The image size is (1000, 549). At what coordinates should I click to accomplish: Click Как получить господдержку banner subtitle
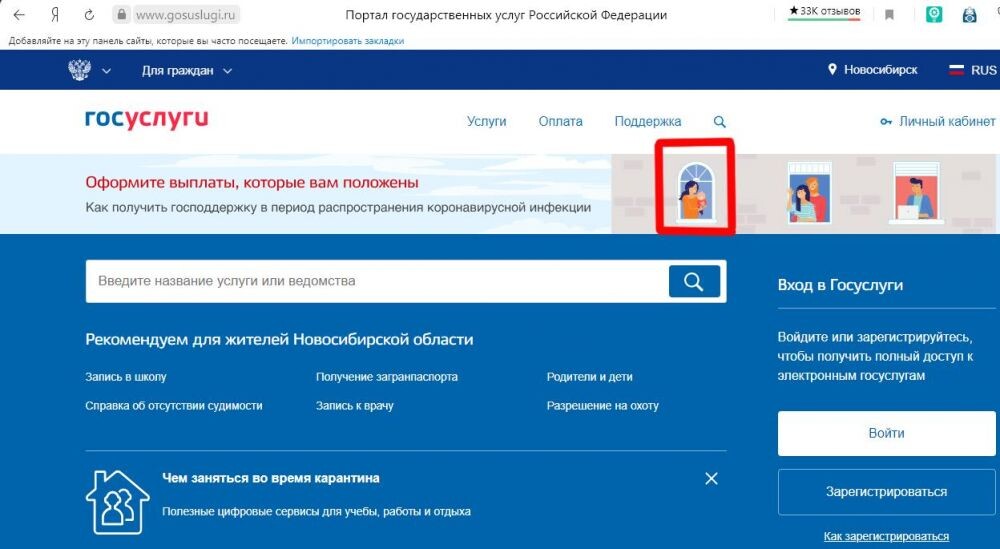click(338, 208)
